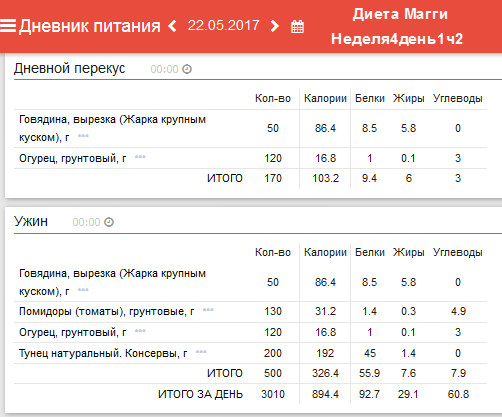Click the date 22.05.2017
The width and height of the screenshot is (502, 417).
point(223,26)
